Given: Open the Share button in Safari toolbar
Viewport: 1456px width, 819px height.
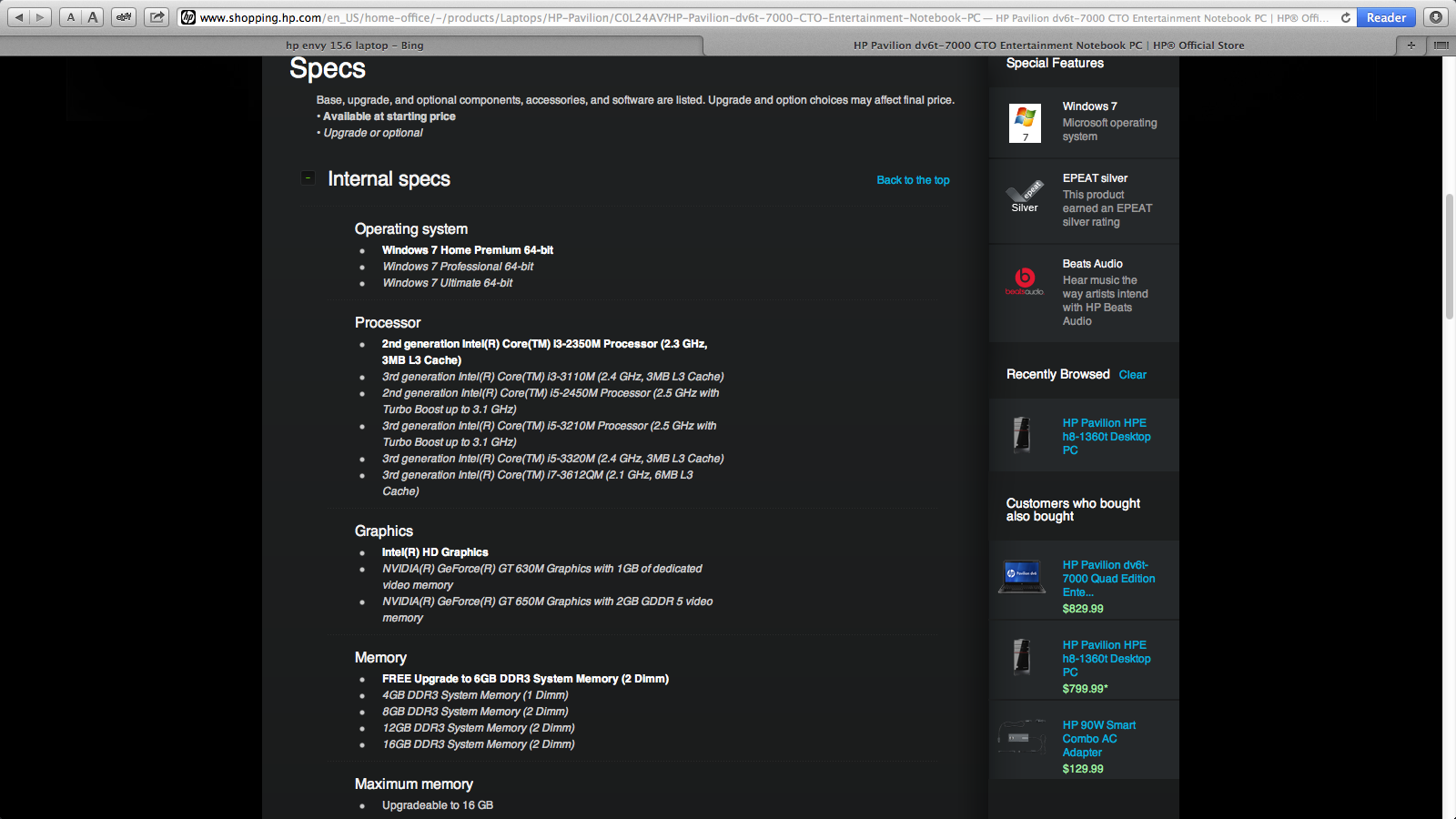Looking at the screenshot, I should (x=157, y=17).
